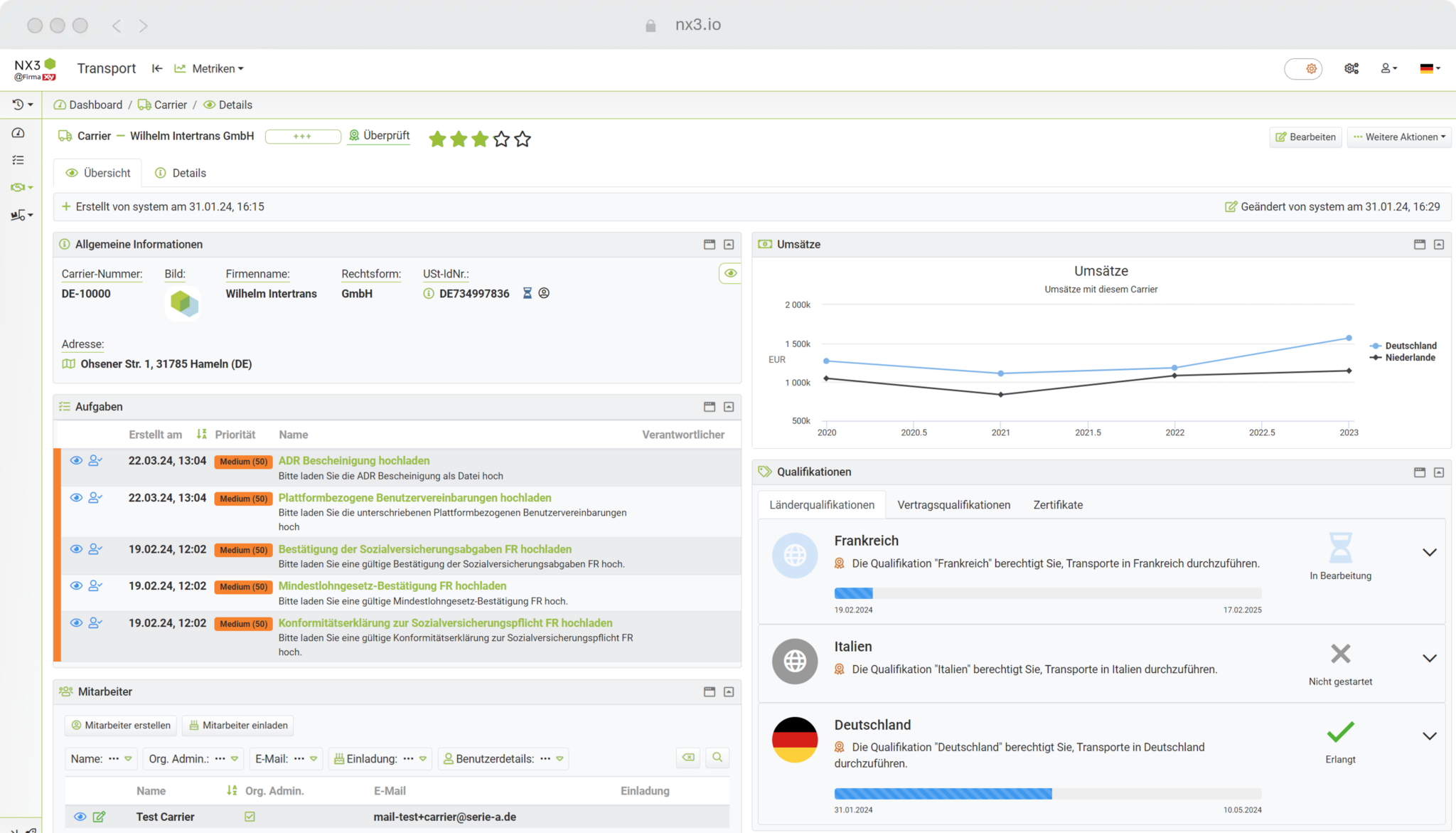The image size is (1456, 833).
Task: Toggle Org. Admin checkbox for Test Carrier
Action: 250,817
